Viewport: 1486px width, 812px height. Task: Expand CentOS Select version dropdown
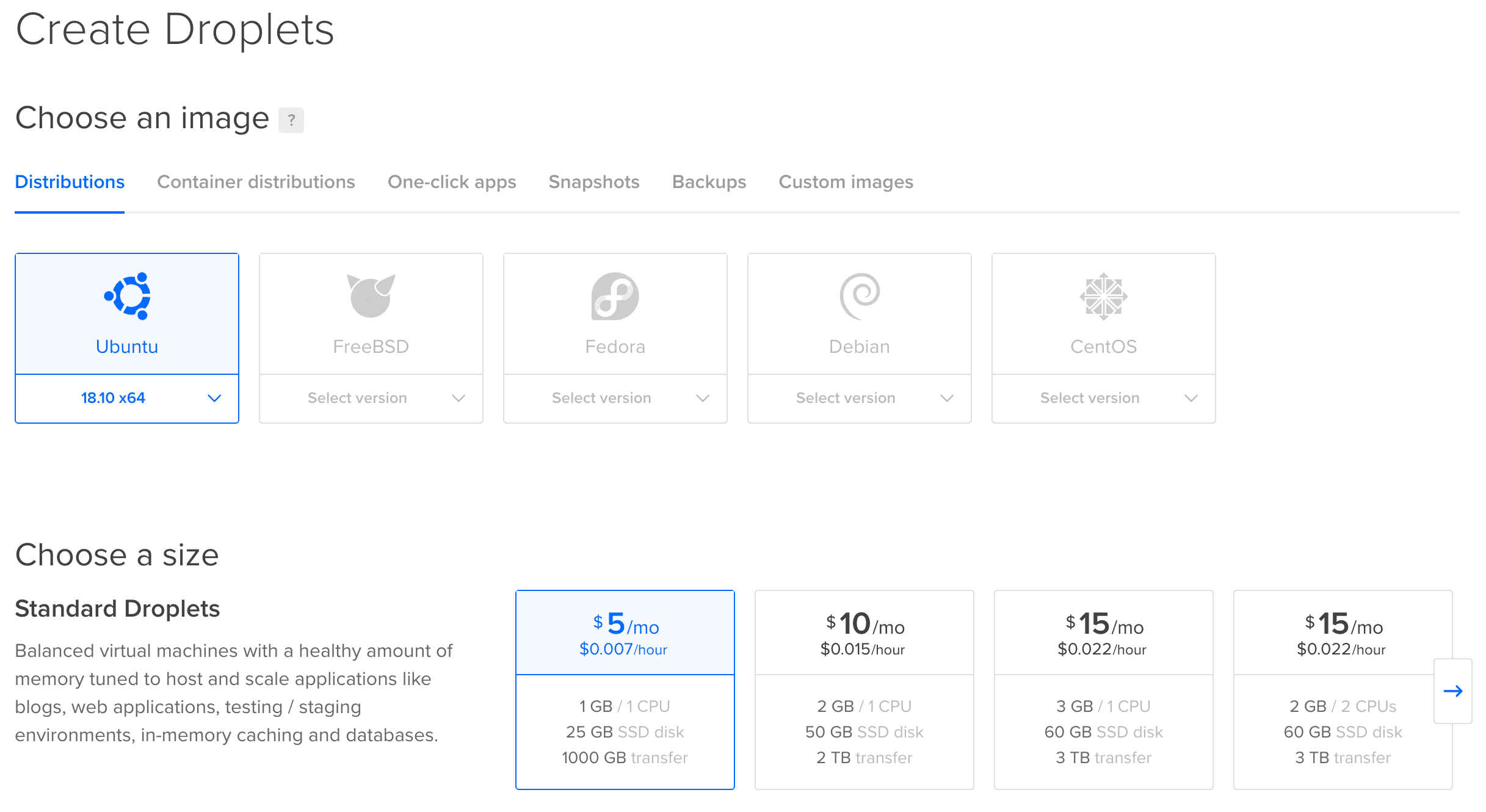coord(1104,398)
